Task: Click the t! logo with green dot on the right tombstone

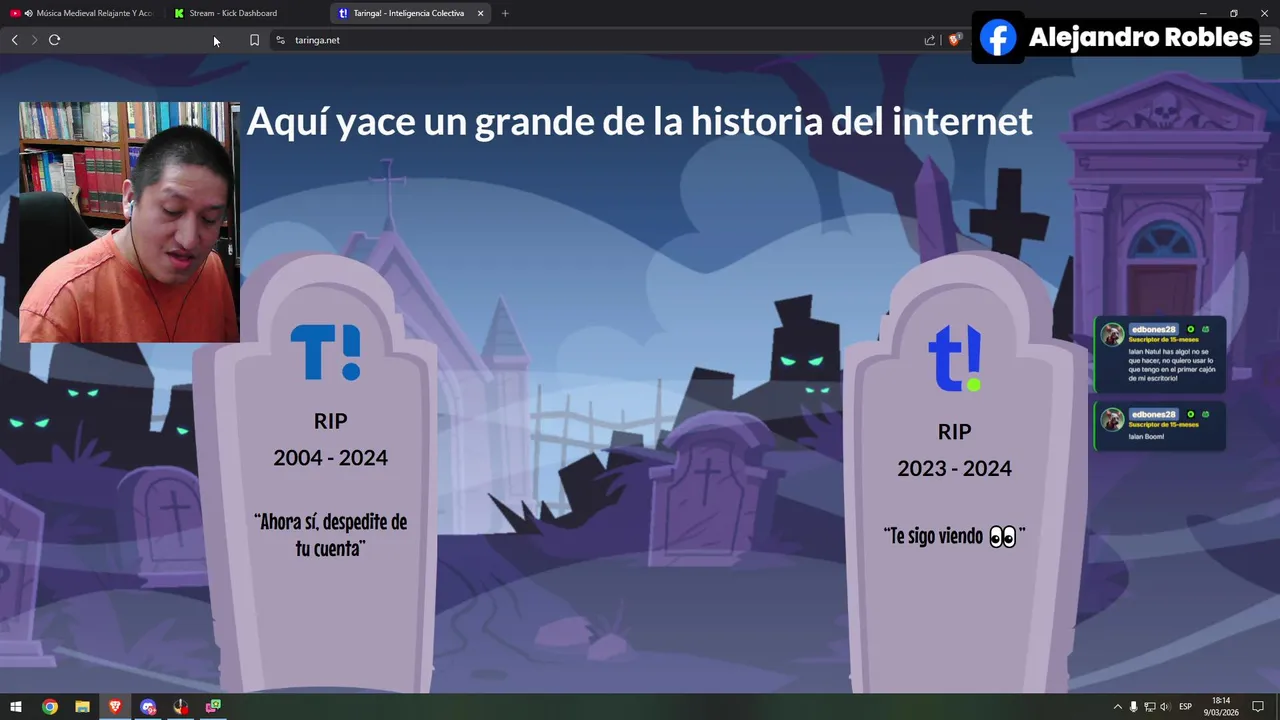Action: (954, 358)
